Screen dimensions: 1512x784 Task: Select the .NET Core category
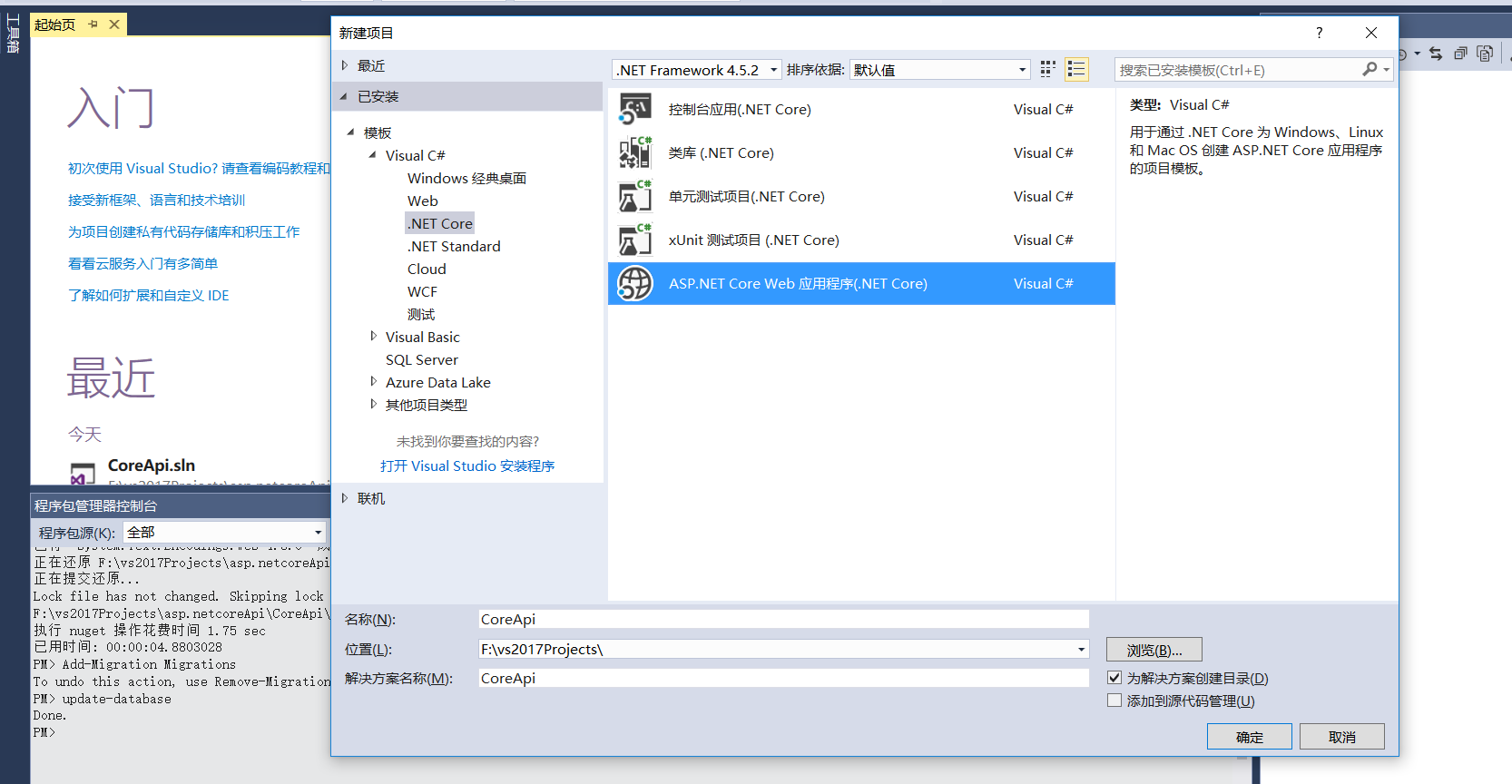[x=440, y=223]
